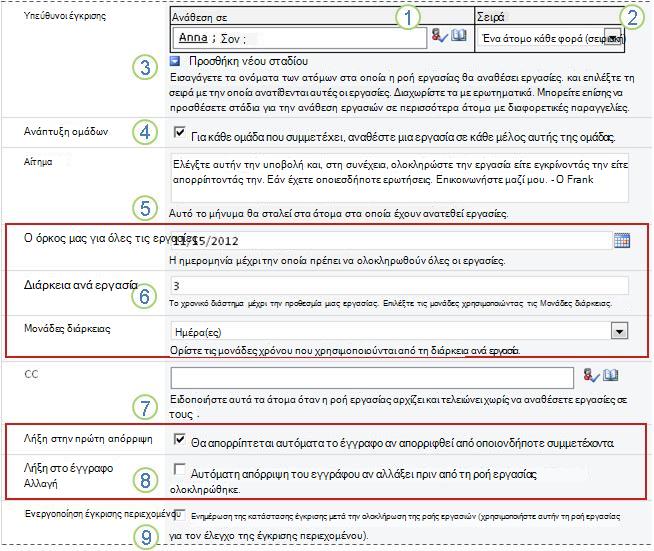Open address book icon beside Ανάθεση σε field
This screenshot has width=654, height=551.
coord(459,35)
